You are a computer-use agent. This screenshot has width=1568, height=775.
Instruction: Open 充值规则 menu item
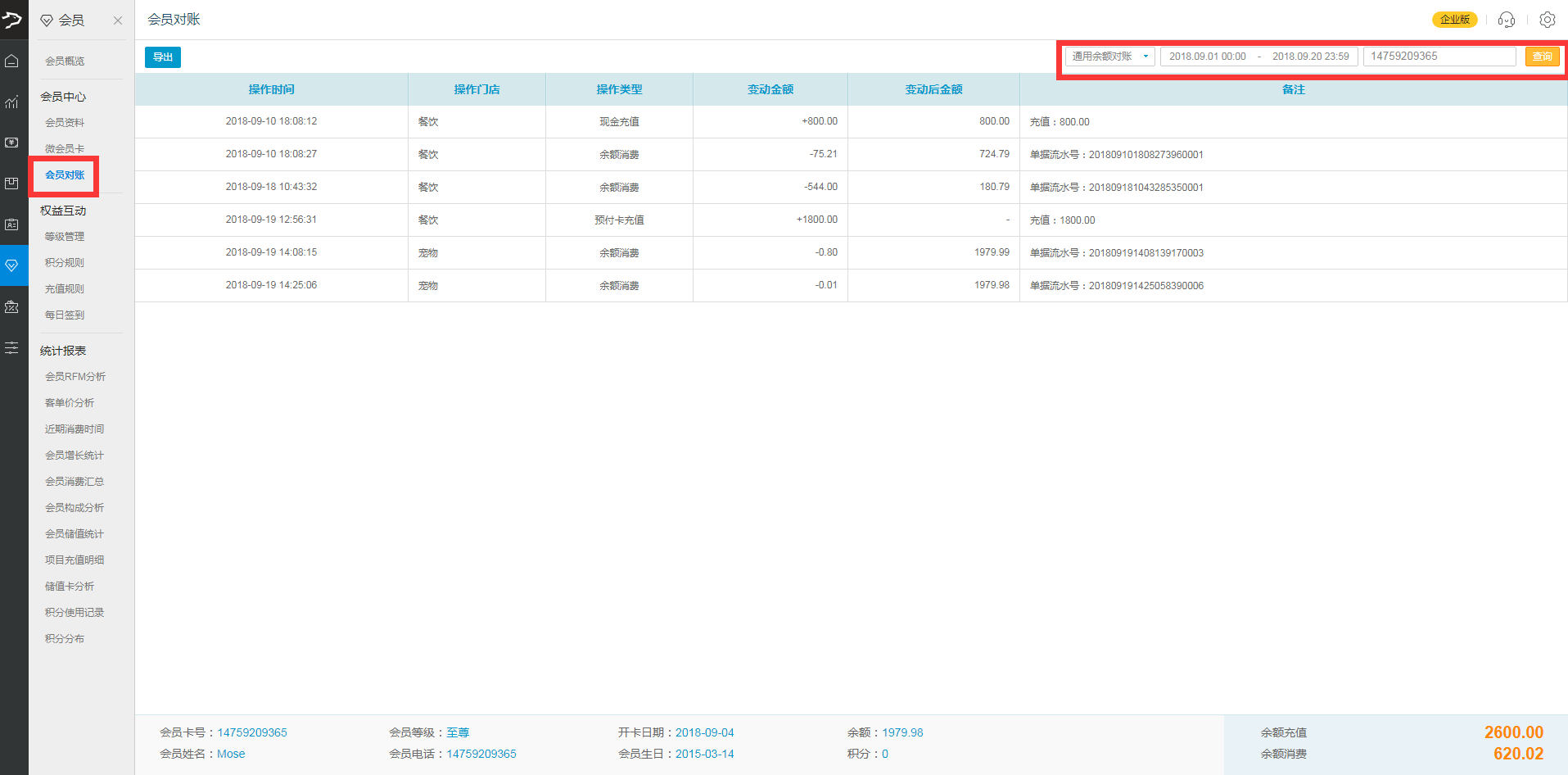coord(65,289)
